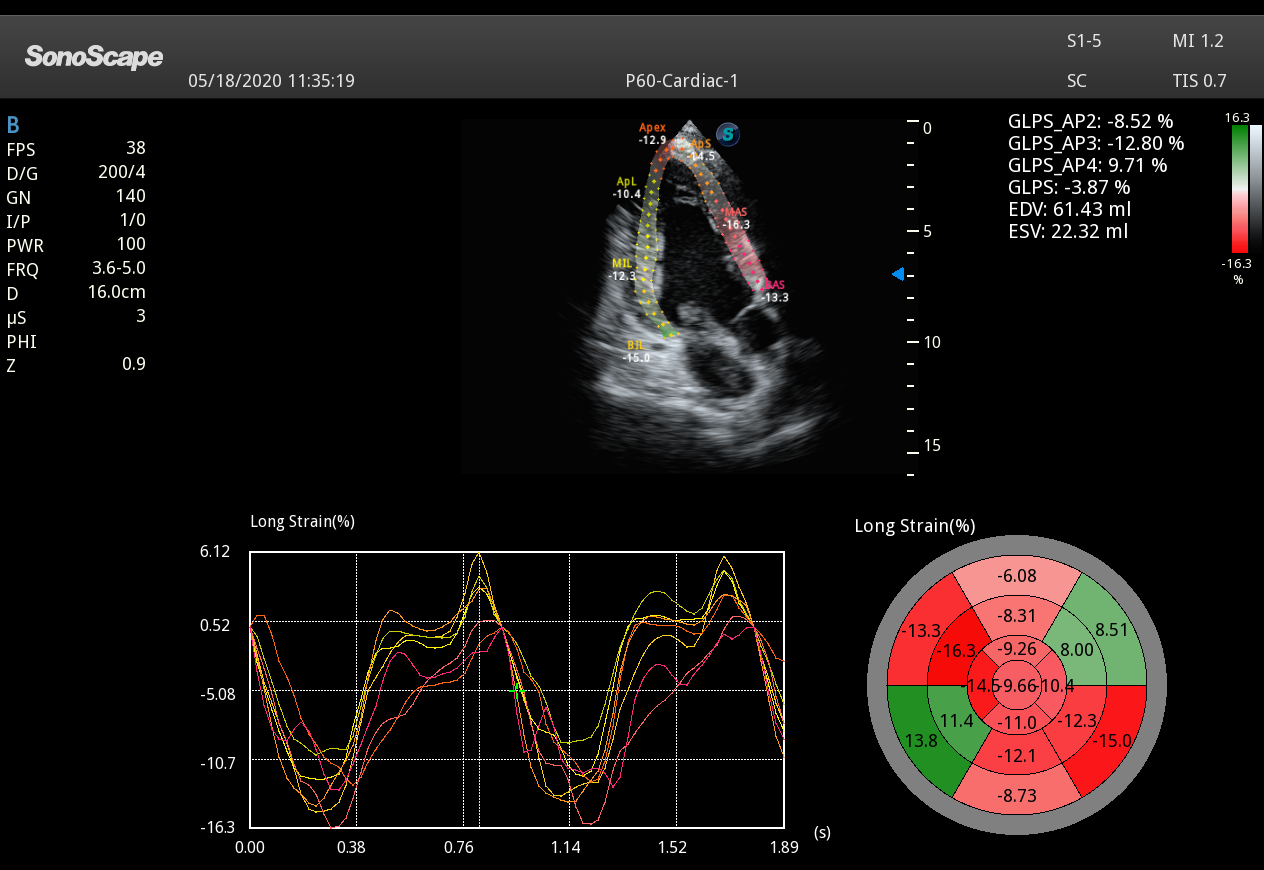The image size is (1264, 870).
Task: Select the -12.1 bullseye segment
Action: pyautogui.click(x=1017, y=754)
